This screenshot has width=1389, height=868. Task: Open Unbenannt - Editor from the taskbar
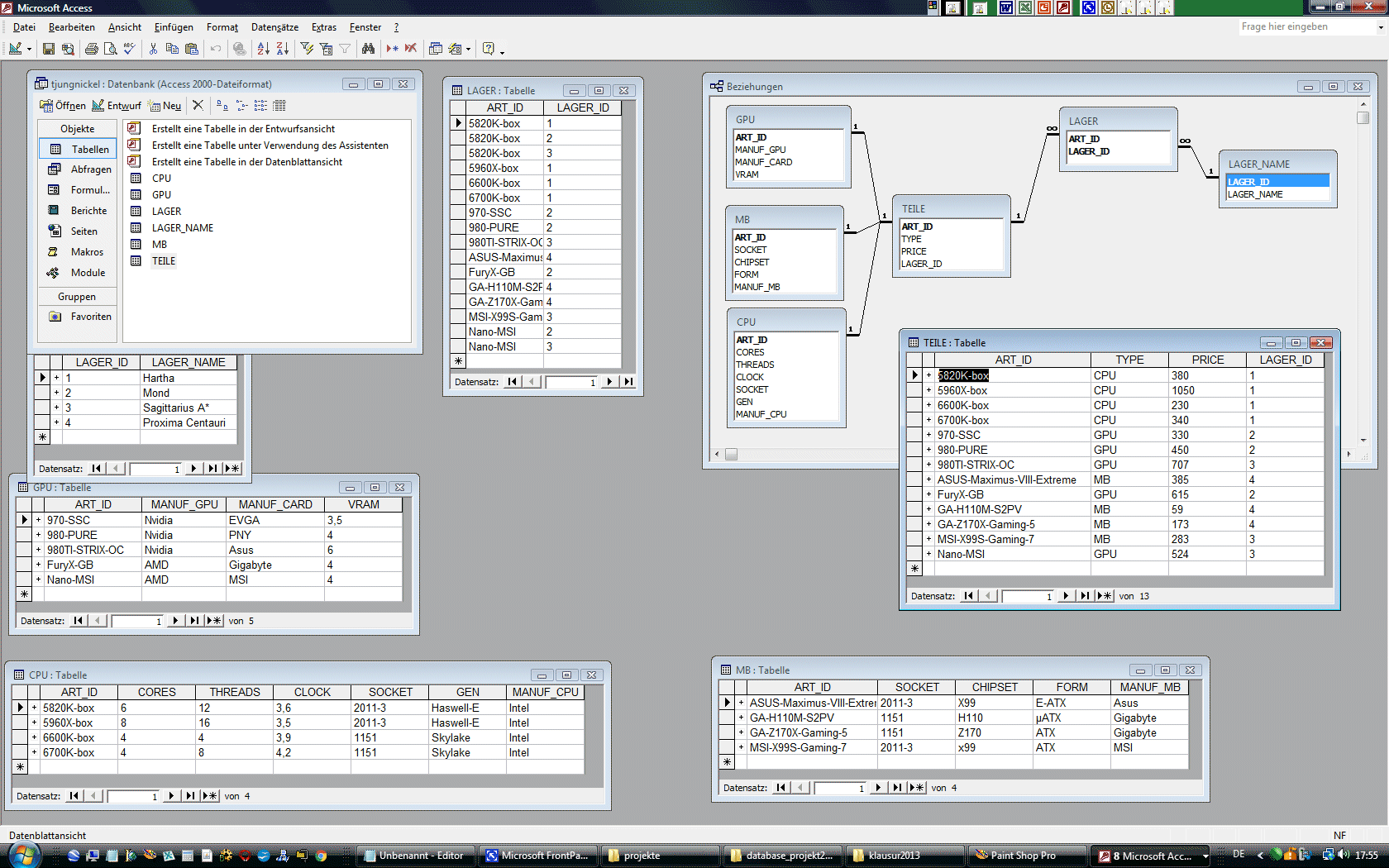[x=418, y=855]
